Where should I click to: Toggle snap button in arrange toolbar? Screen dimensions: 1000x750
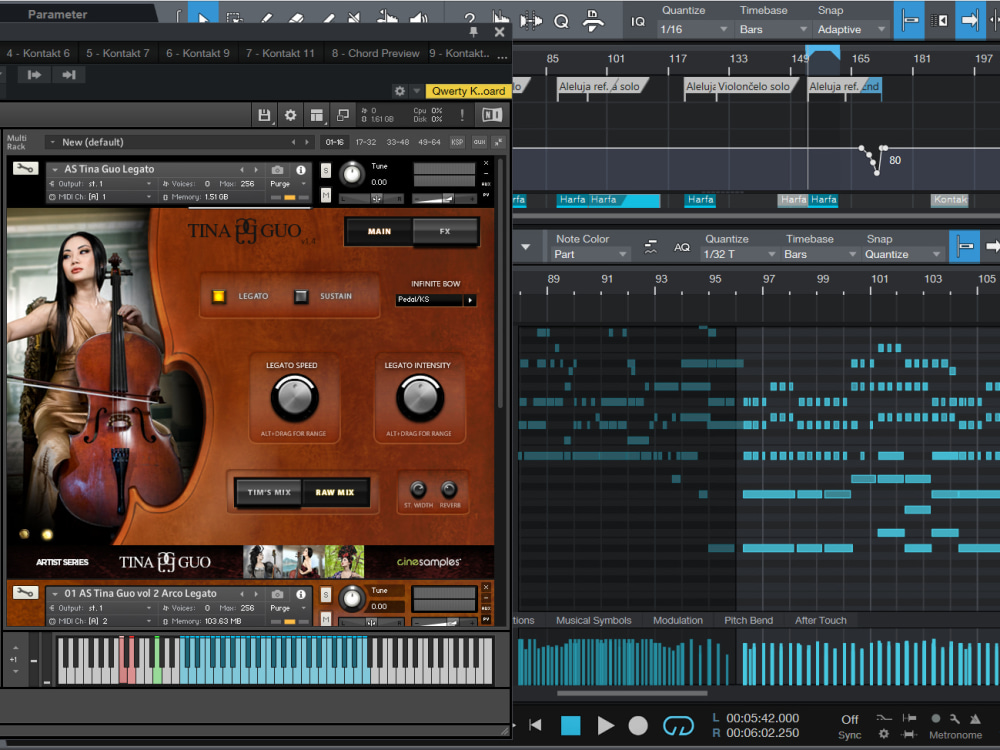click(909, 20)
